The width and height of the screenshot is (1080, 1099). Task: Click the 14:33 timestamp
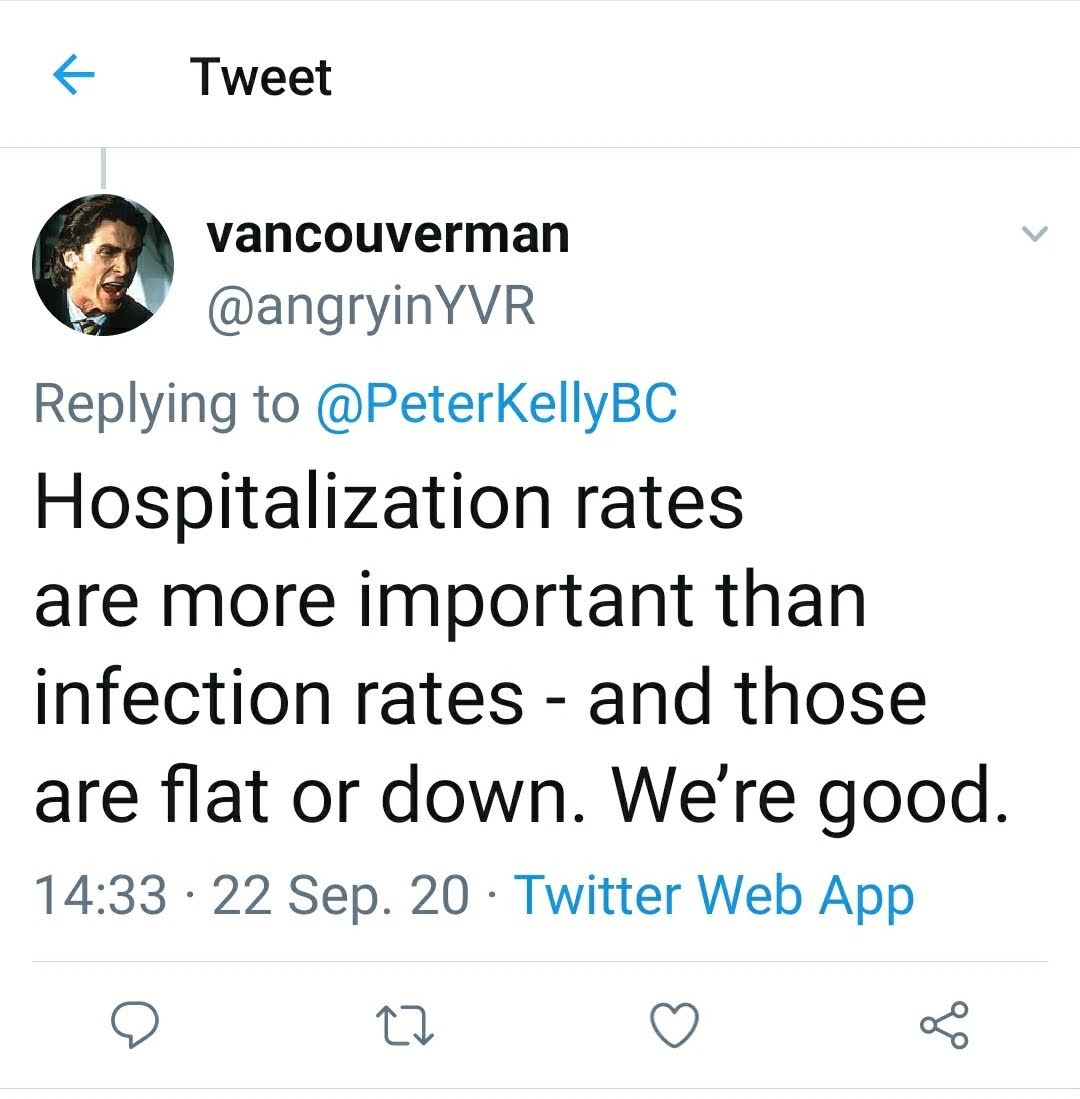(x=100, y=894)
